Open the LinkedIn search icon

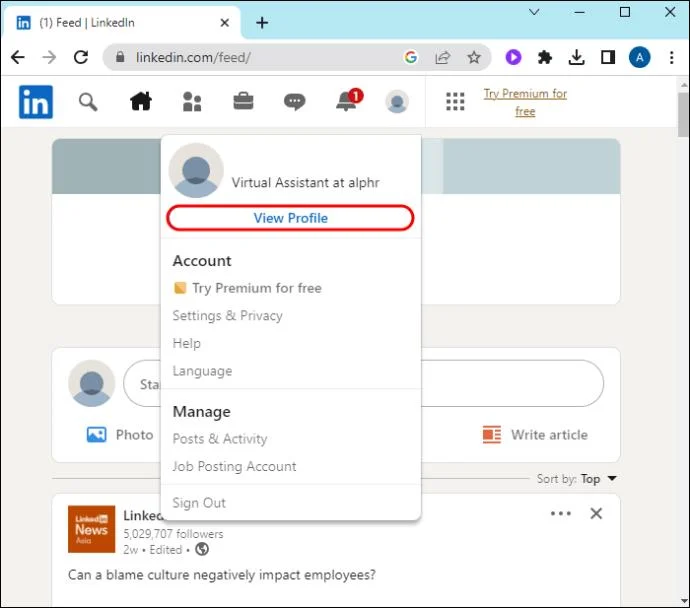(88, 102)
